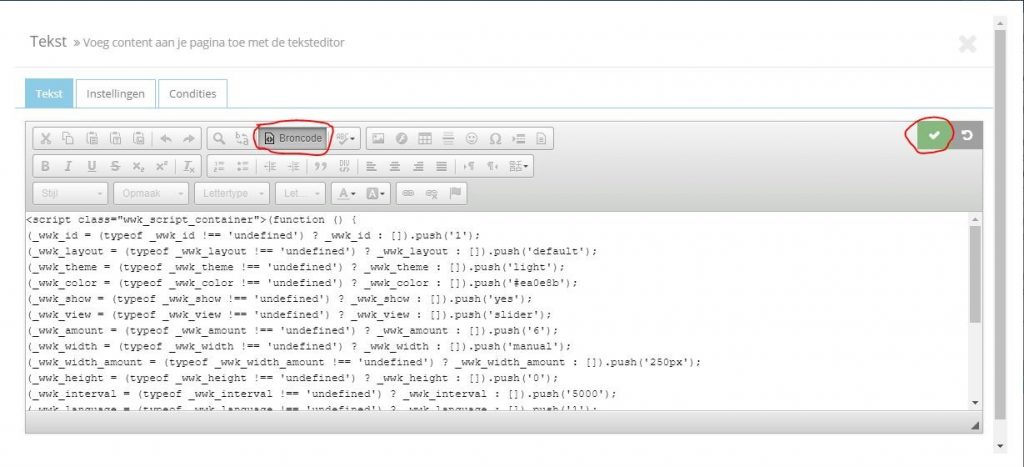1024x467 pixels.
Task: Toggle Underline formatting
Action: coord(92,166)
